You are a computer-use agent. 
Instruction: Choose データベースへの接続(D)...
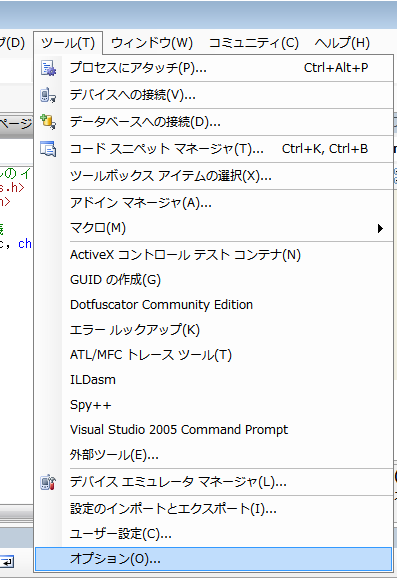click(214, 122)
